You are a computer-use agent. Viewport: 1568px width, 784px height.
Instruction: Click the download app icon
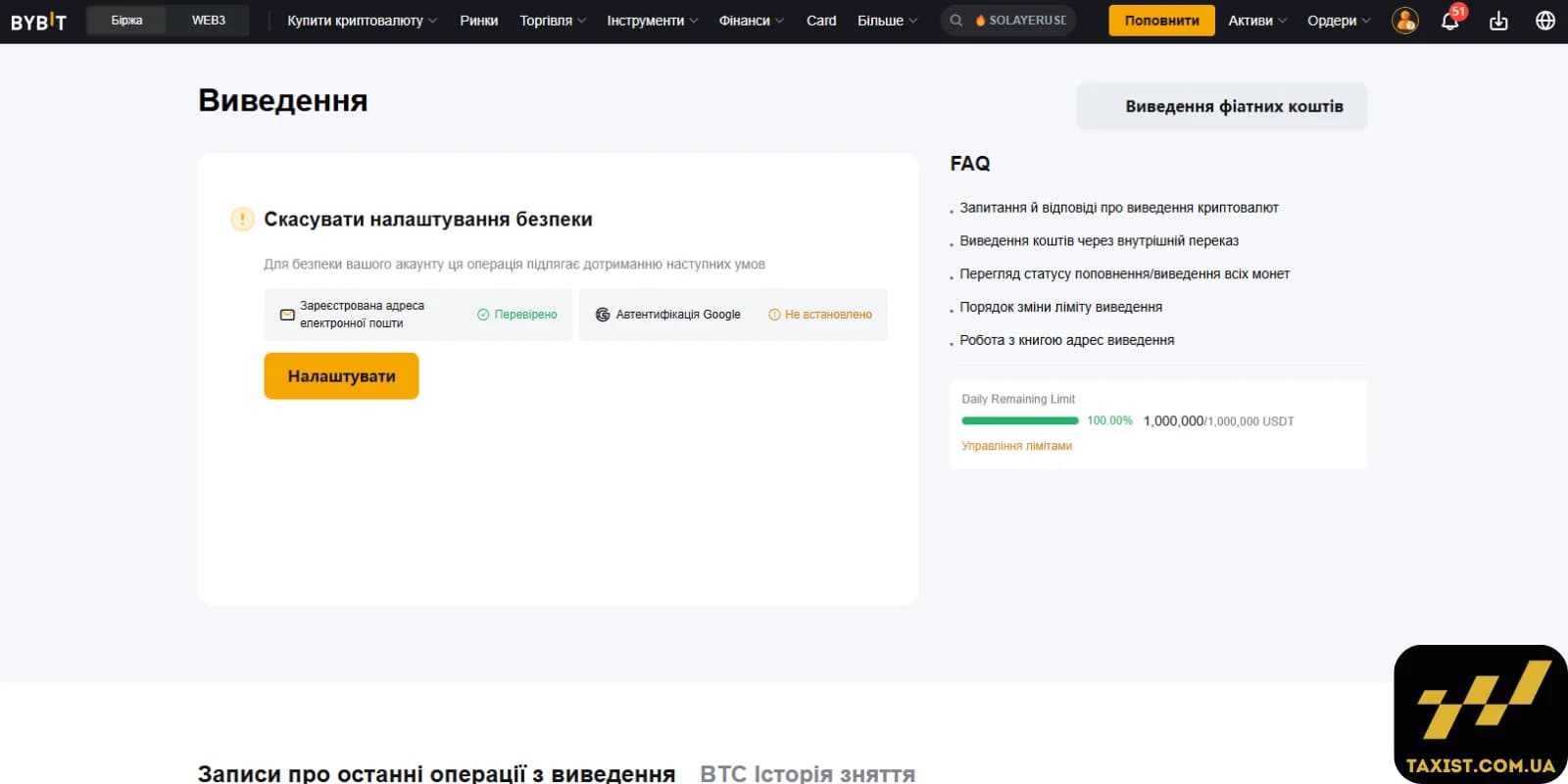[x=1498, y=21]
